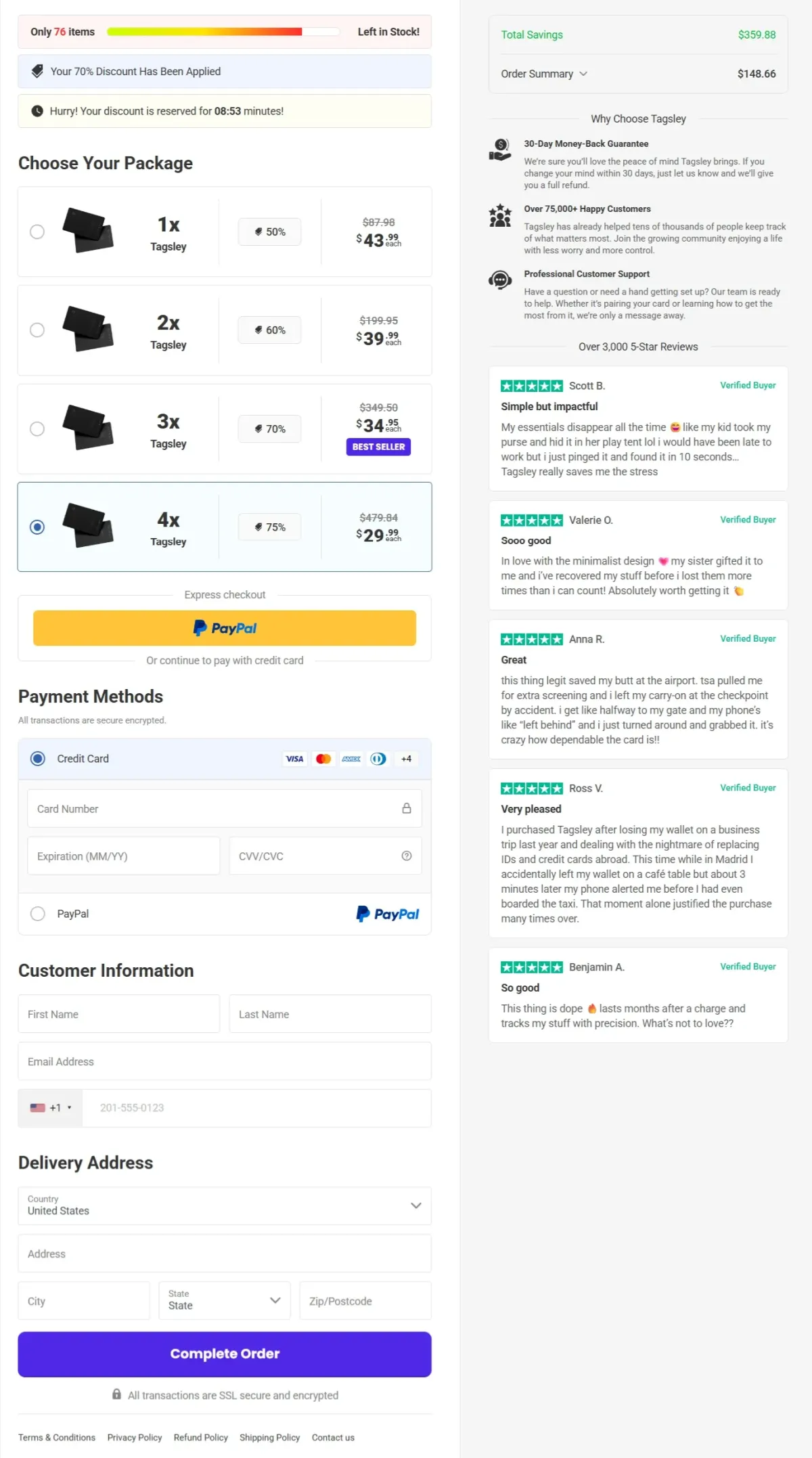Click the lock icon in Card Number field
The height and width of the screenshot is (1458, 812).
point(407,808)
